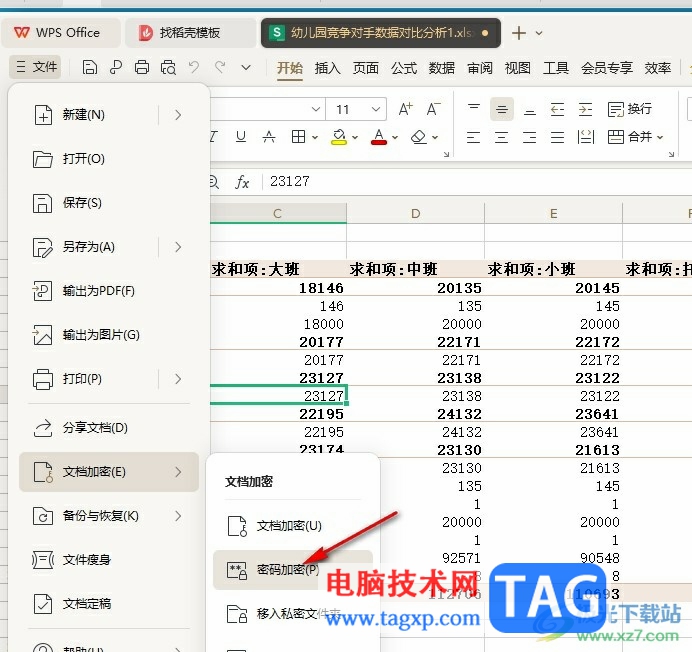This screenshot has height=652, width=692.
Task: Open the 文件 menu button
Action: coord(35,67)
